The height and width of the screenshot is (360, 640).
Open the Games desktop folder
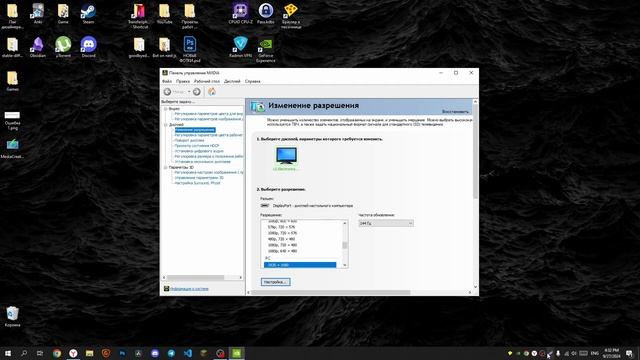[12, 81]
